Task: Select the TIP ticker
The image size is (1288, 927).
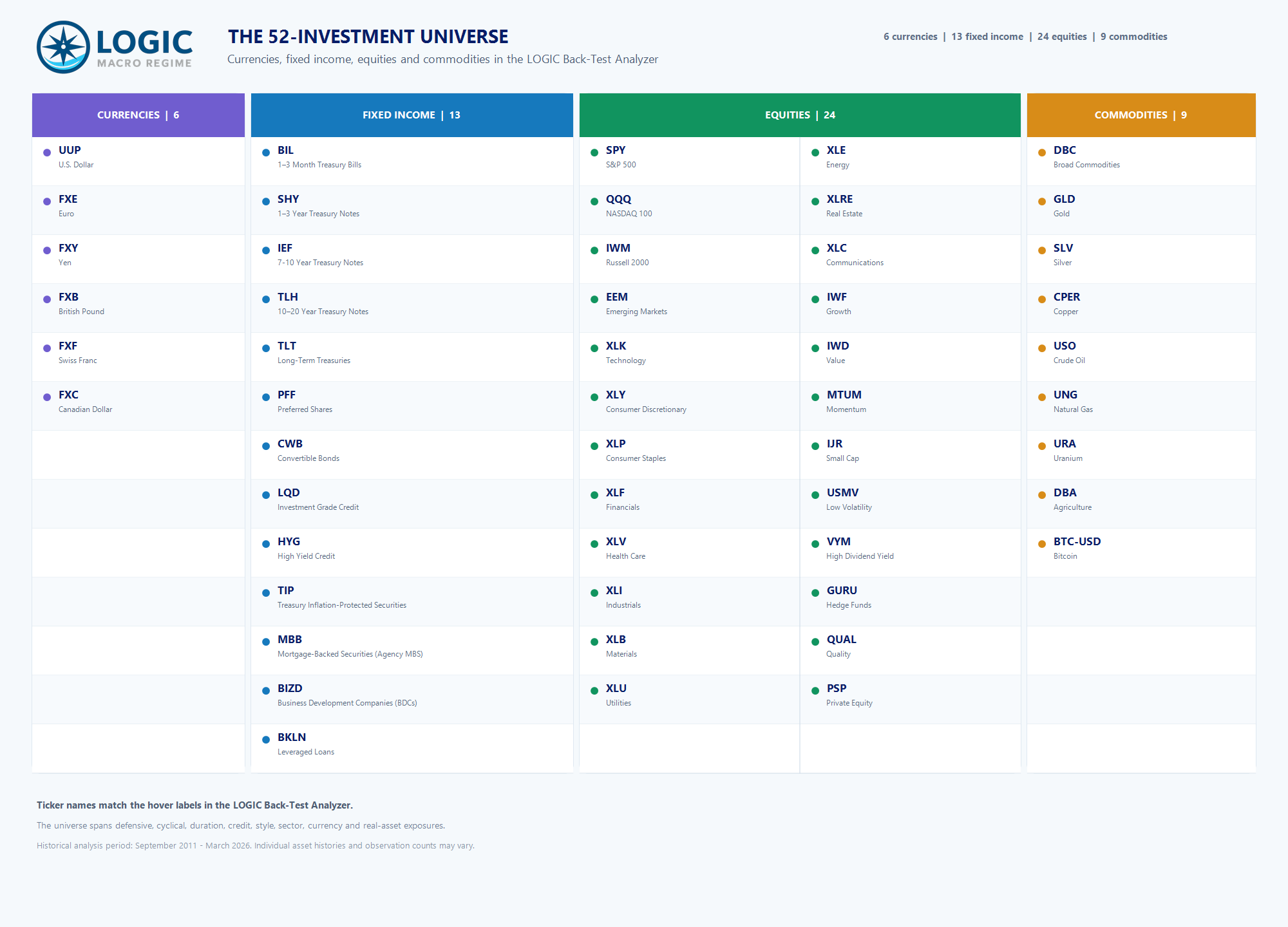Action: pyautogui.click(x=285, y=591)
